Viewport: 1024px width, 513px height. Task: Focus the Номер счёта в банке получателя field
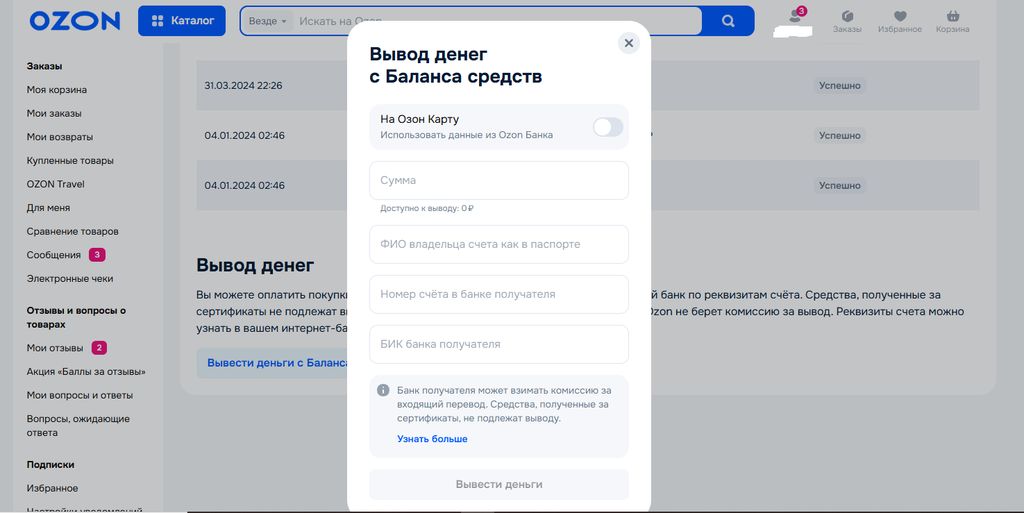(499, 294)
